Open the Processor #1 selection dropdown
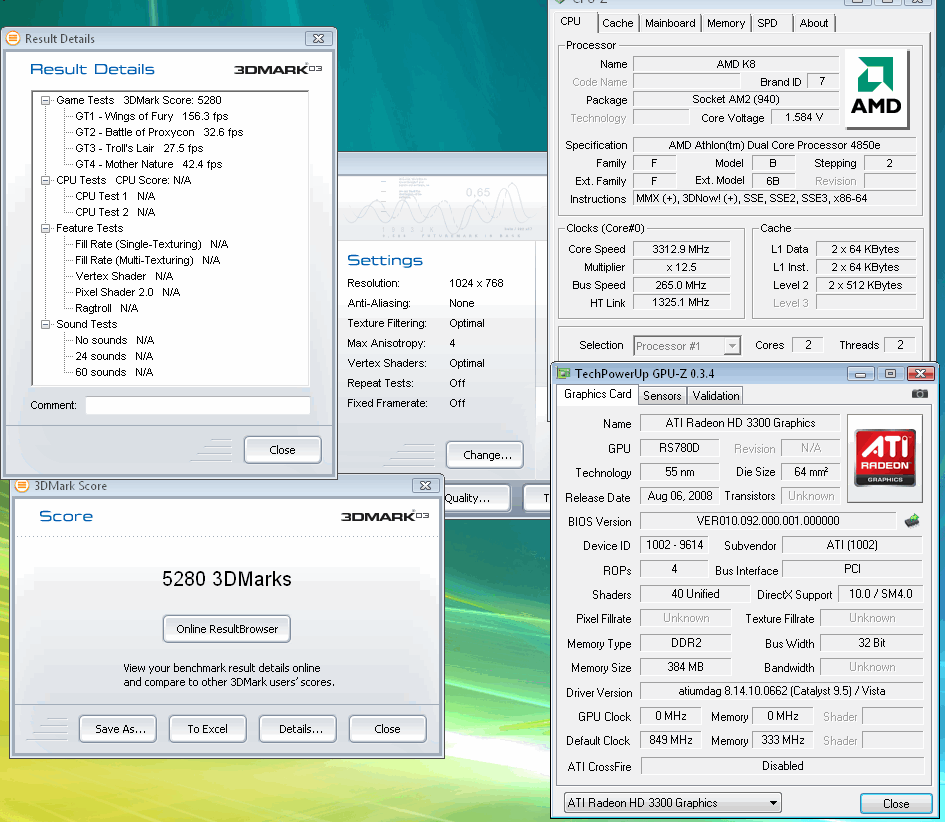 (x=732, y=346)
